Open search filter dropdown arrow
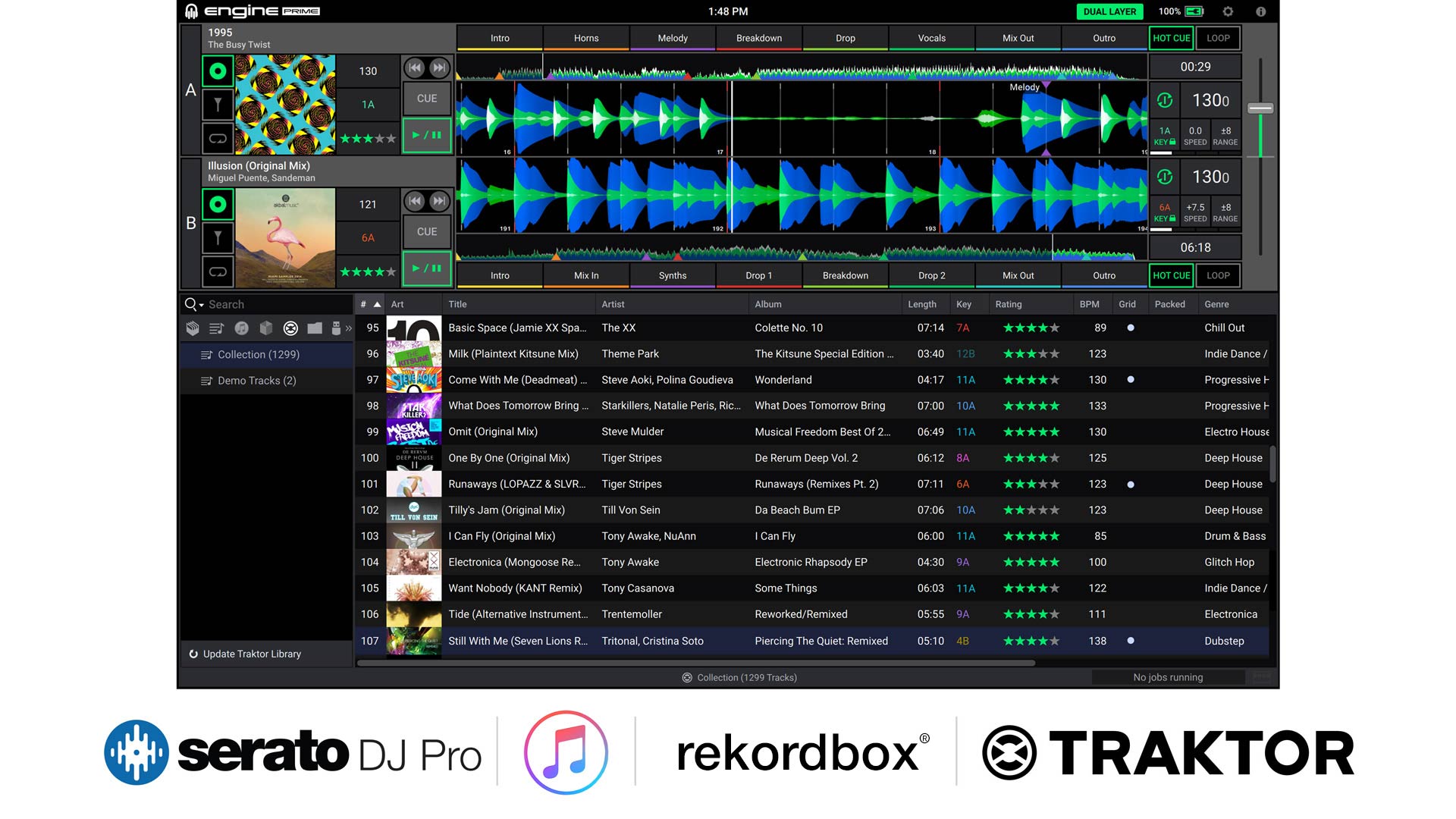Viewport: 1456px width, 819px height. [x=202, y=305]
